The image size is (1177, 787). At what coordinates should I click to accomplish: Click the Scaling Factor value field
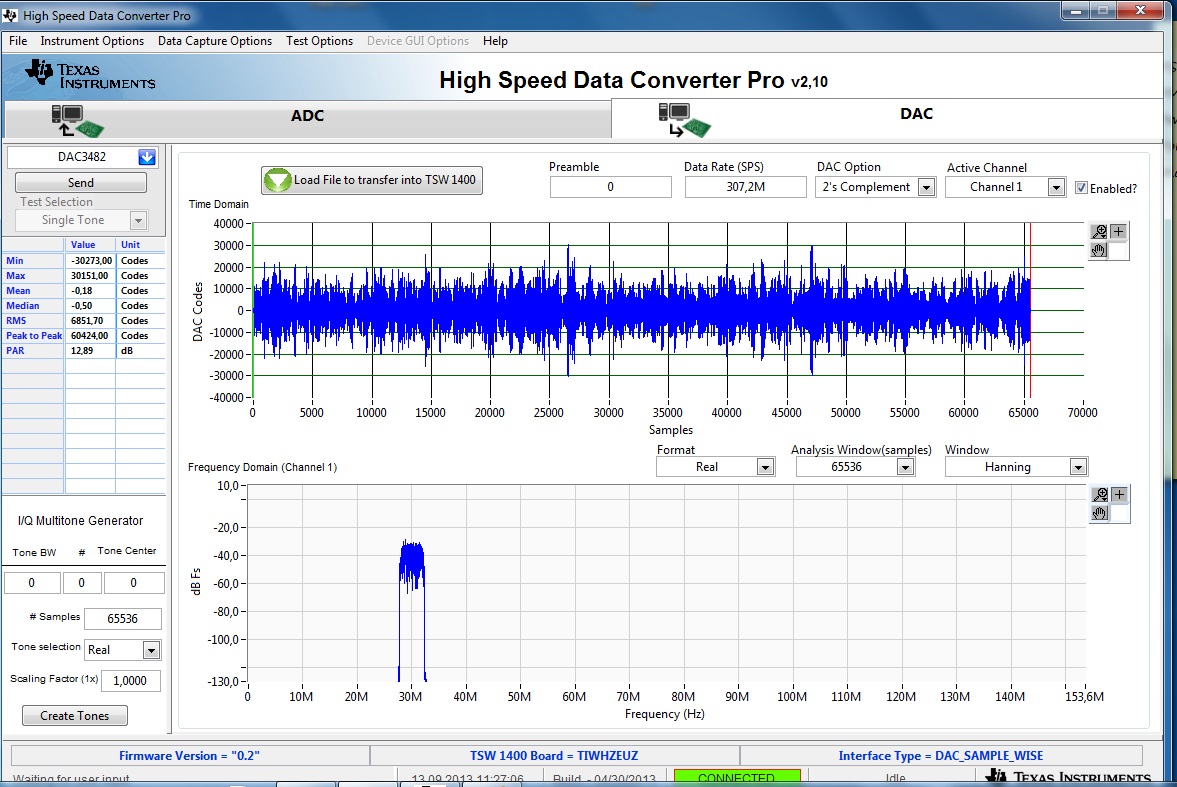tap(130, 680)
